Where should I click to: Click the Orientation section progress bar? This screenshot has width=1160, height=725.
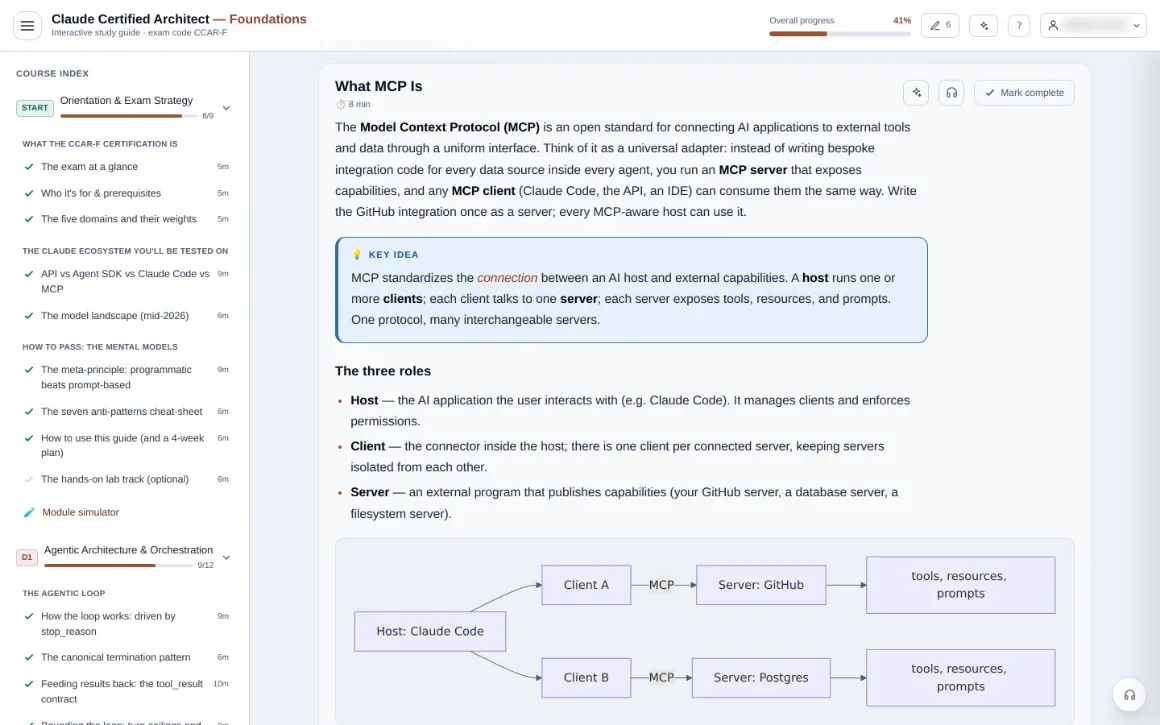click(x=129, y=116)
